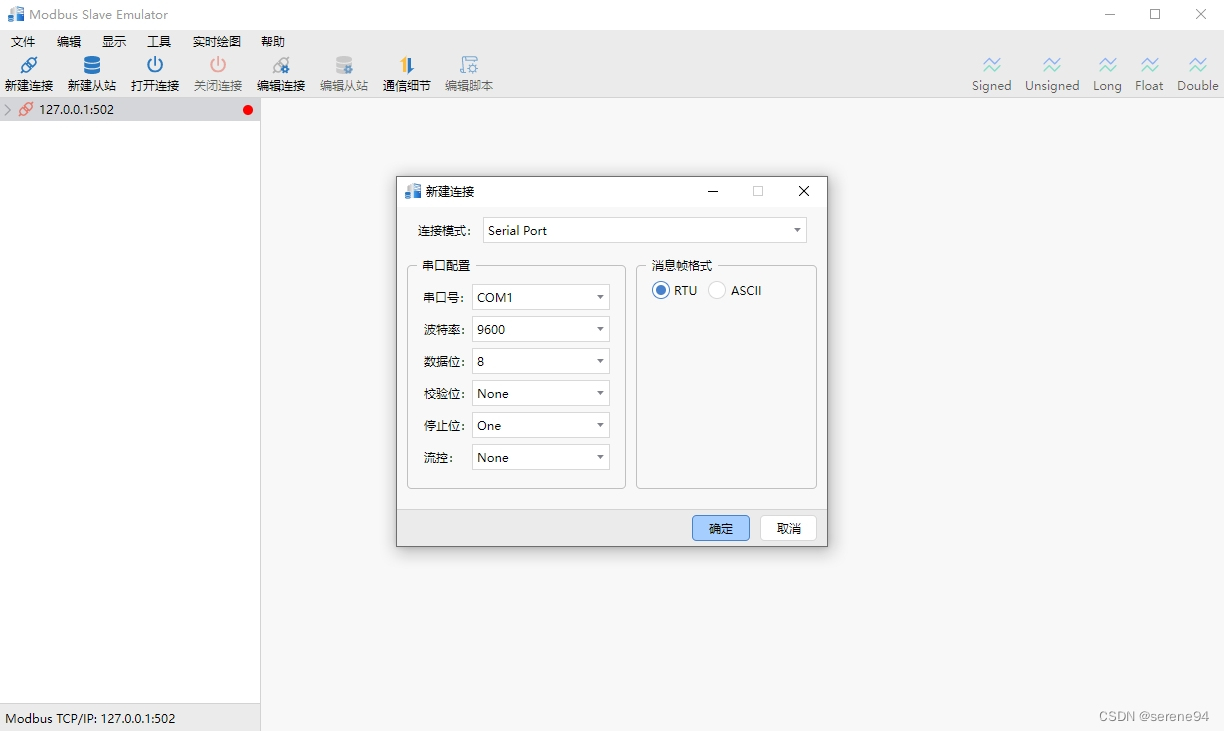This screenshot has height=731, width=1224.
Task: Open the 实时绘图 menu
Action: (217, 41)
